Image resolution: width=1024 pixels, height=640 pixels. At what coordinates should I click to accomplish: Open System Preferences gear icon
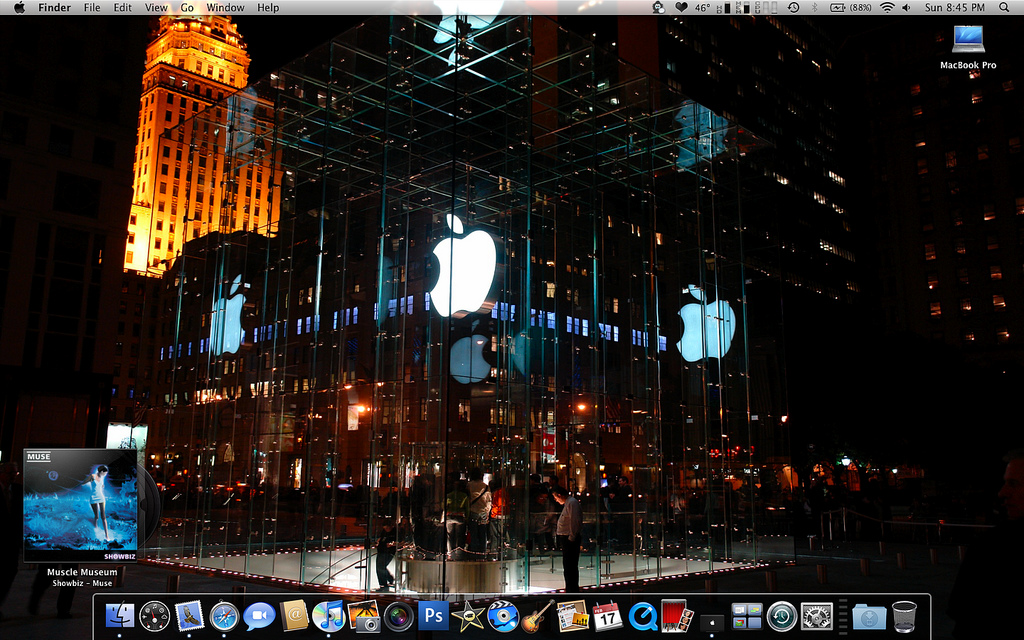817,616
